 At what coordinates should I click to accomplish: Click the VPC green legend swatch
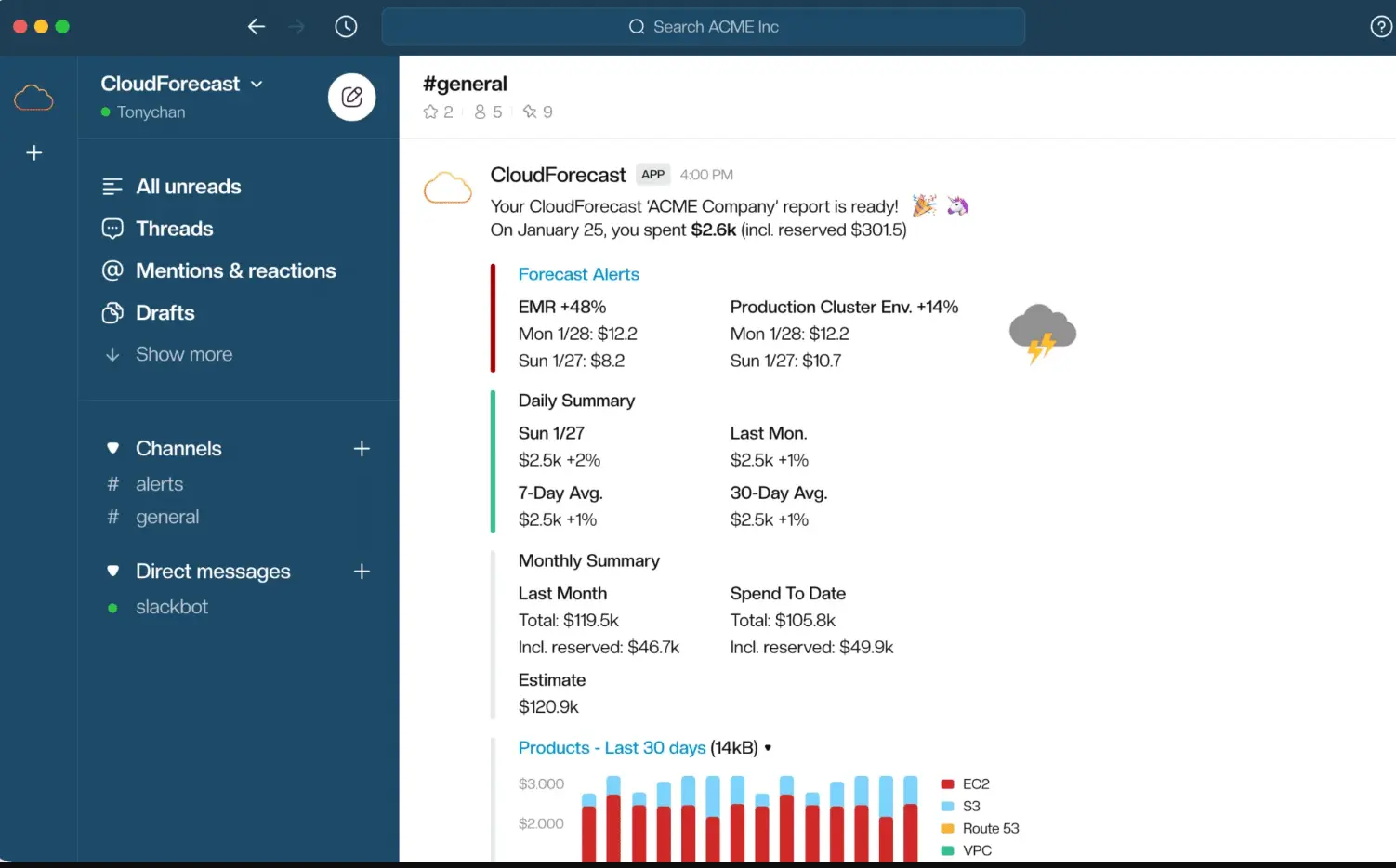(948, 851)
